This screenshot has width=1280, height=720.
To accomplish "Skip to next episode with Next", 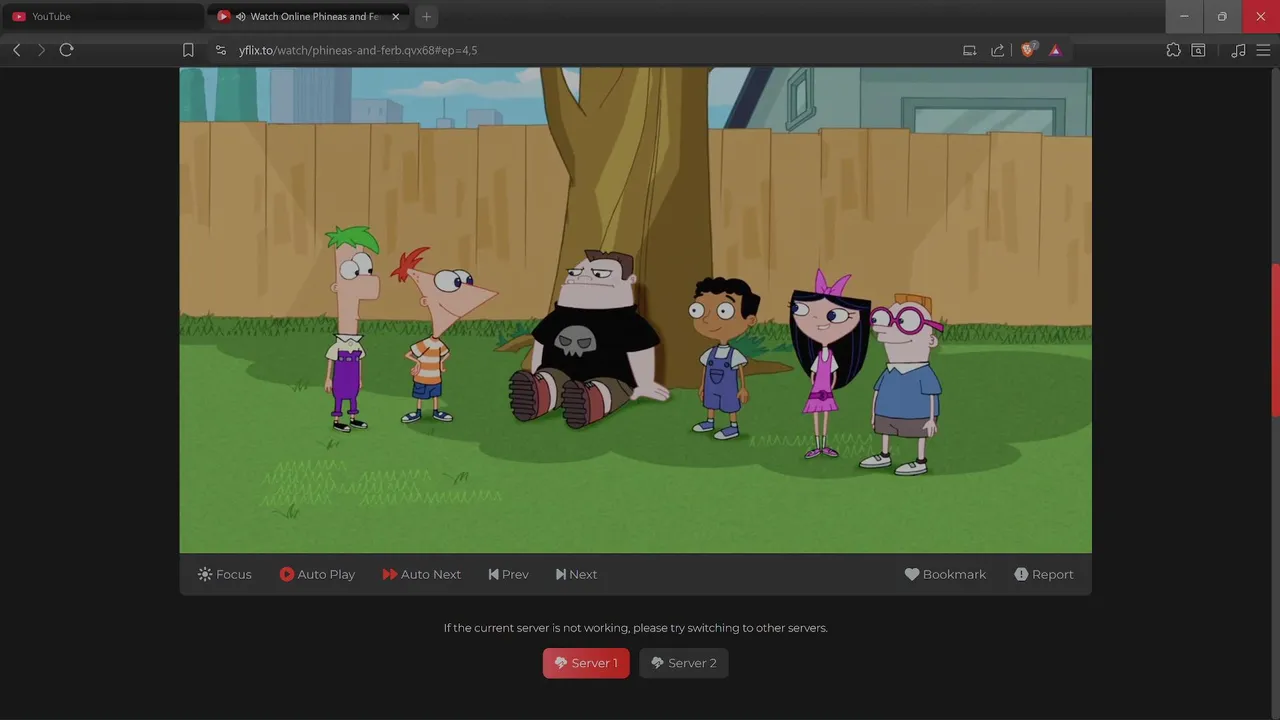I will 576,574.
